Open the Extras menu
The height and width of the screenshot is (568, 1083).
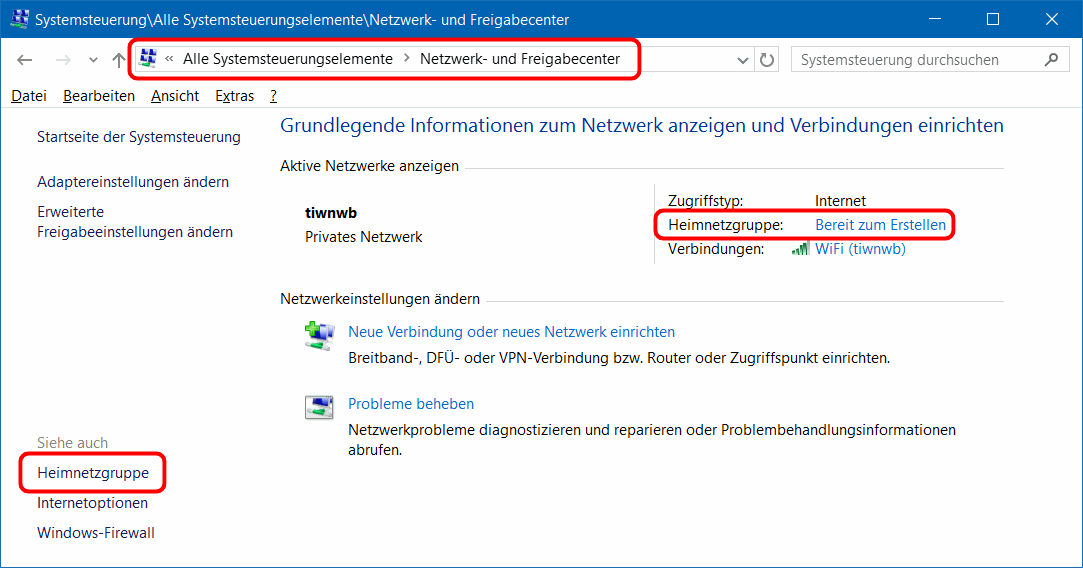click(234, 96)
